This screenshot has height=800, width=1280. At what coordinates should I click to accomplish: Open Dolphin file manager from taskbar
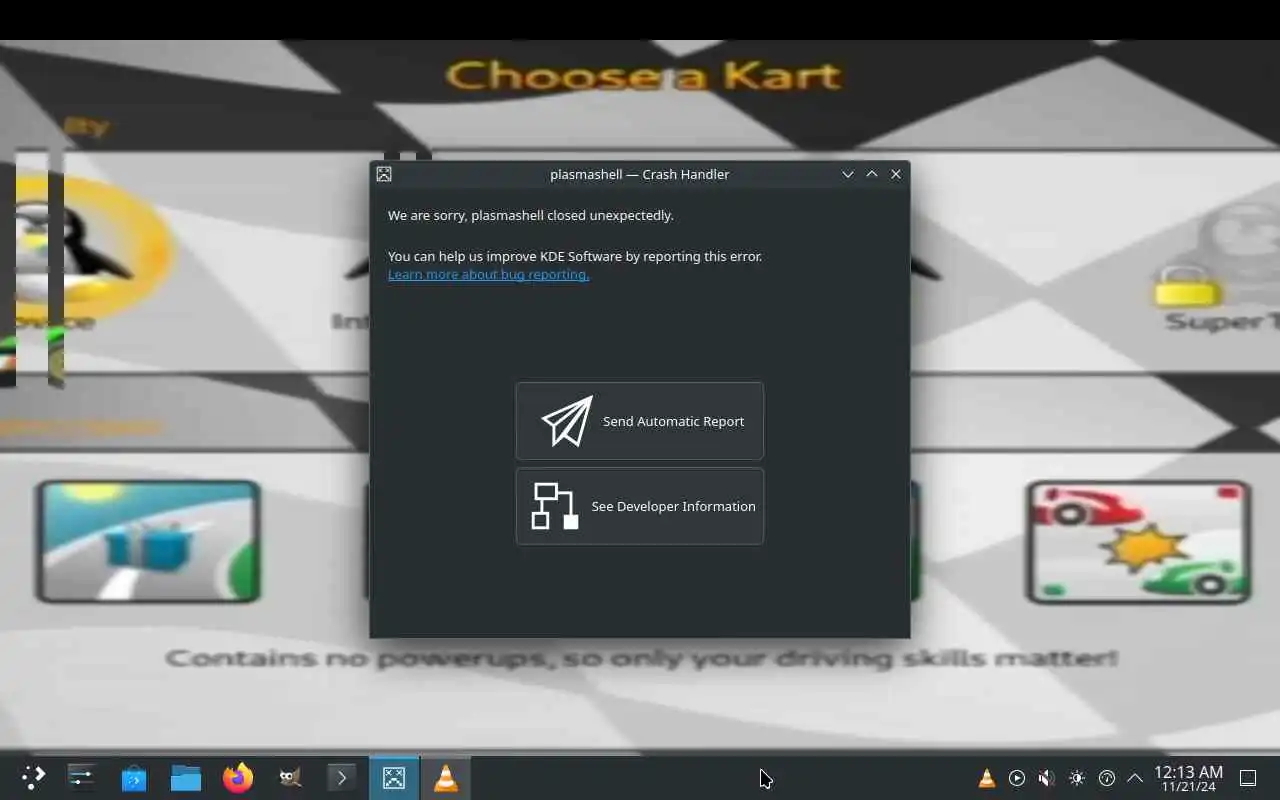pyautogui.click(x=186, y=778)
